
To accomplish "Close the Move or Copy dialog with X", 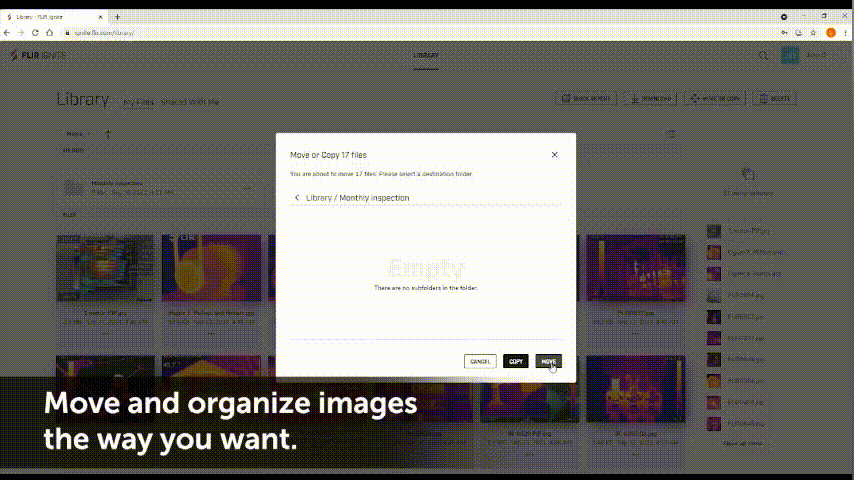I will [555, 155].
